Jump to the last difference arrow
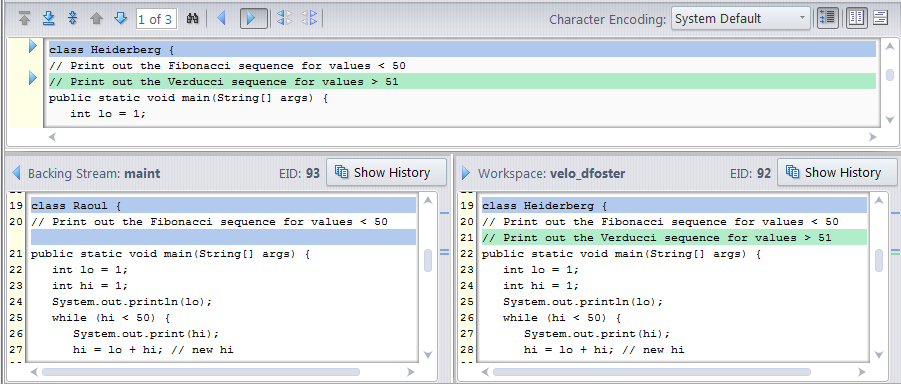This screenshot has height=384, width=901. click(x=48, y=18)
